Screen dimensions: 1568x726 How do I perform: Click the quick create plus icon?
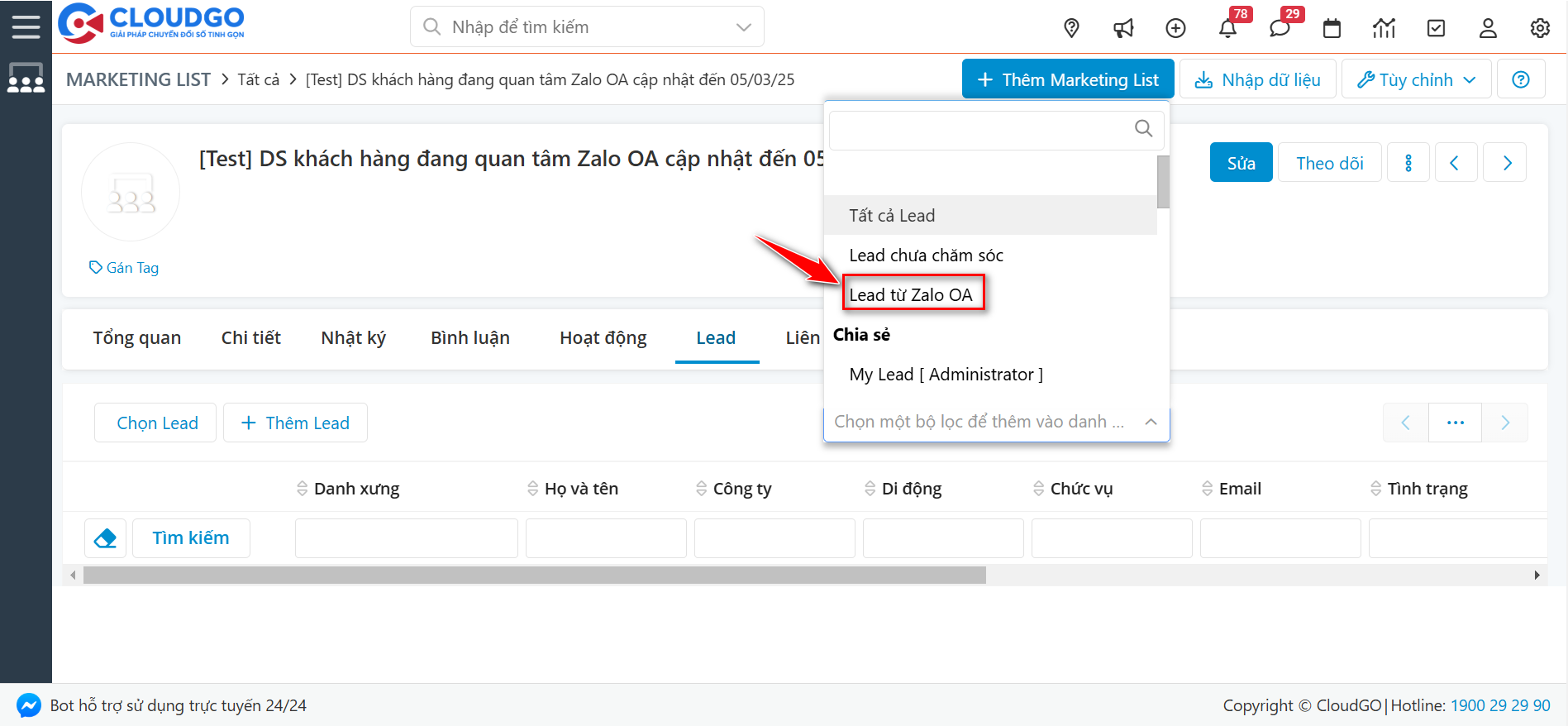coord(1175,28)
